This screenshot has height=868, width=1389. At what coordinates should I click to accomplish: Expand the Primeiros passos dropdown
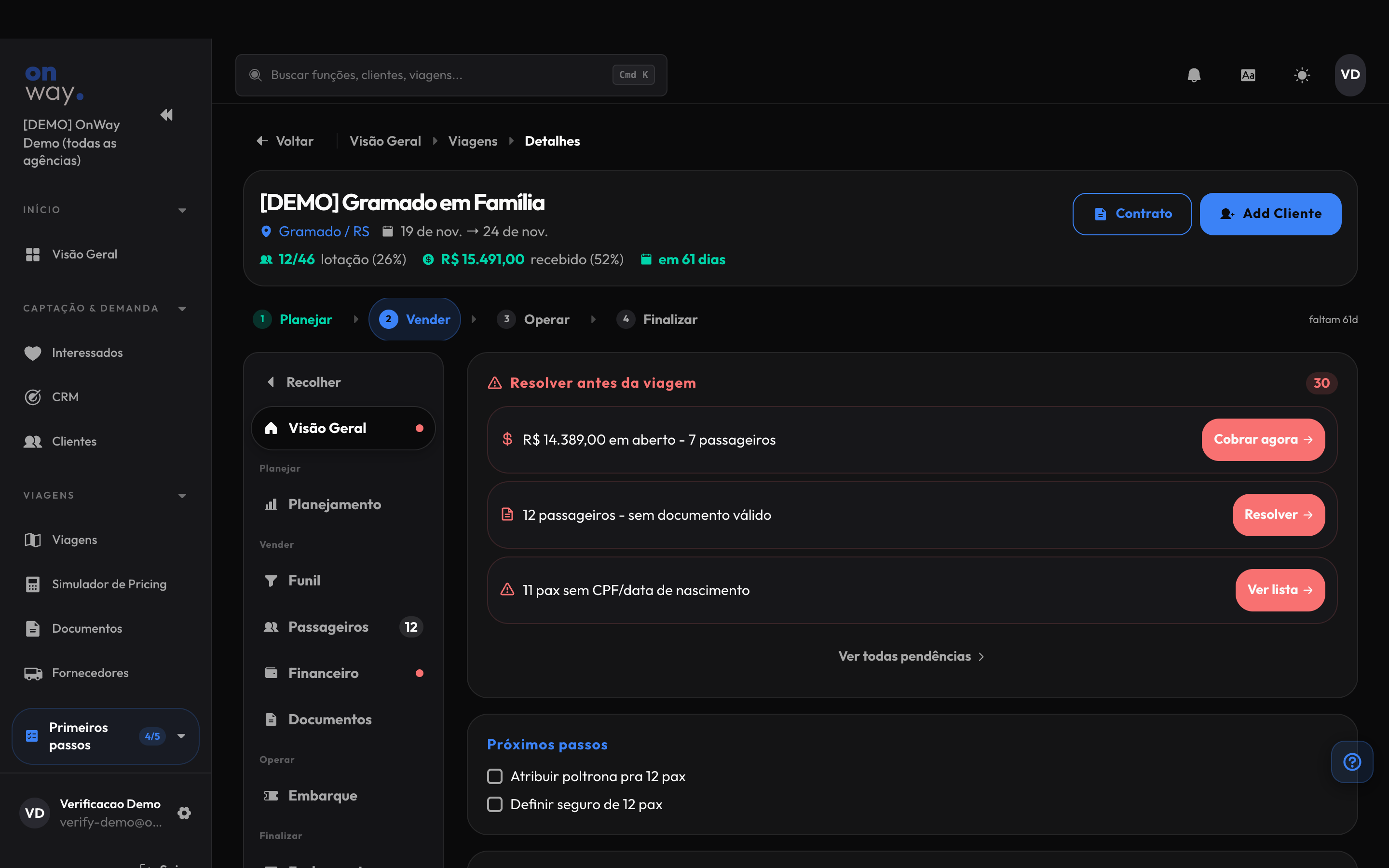pyautogui.click(x=181, y=736)
